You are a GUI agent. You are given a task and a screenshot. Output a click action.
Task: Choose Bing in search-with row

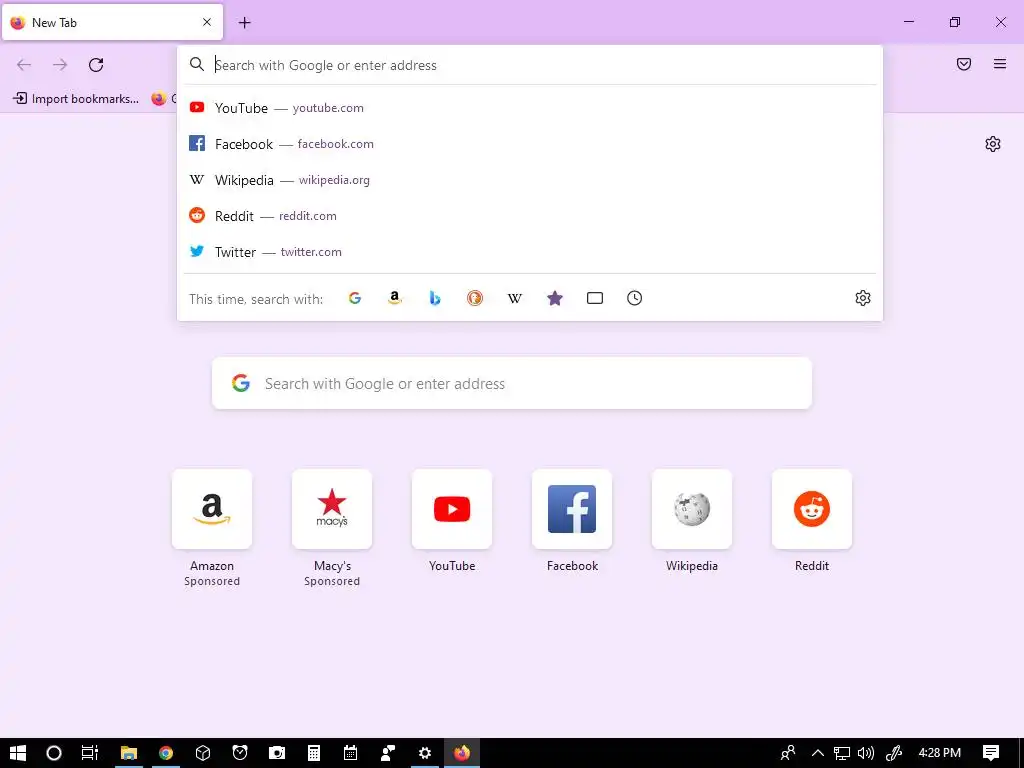click(435, 298)
